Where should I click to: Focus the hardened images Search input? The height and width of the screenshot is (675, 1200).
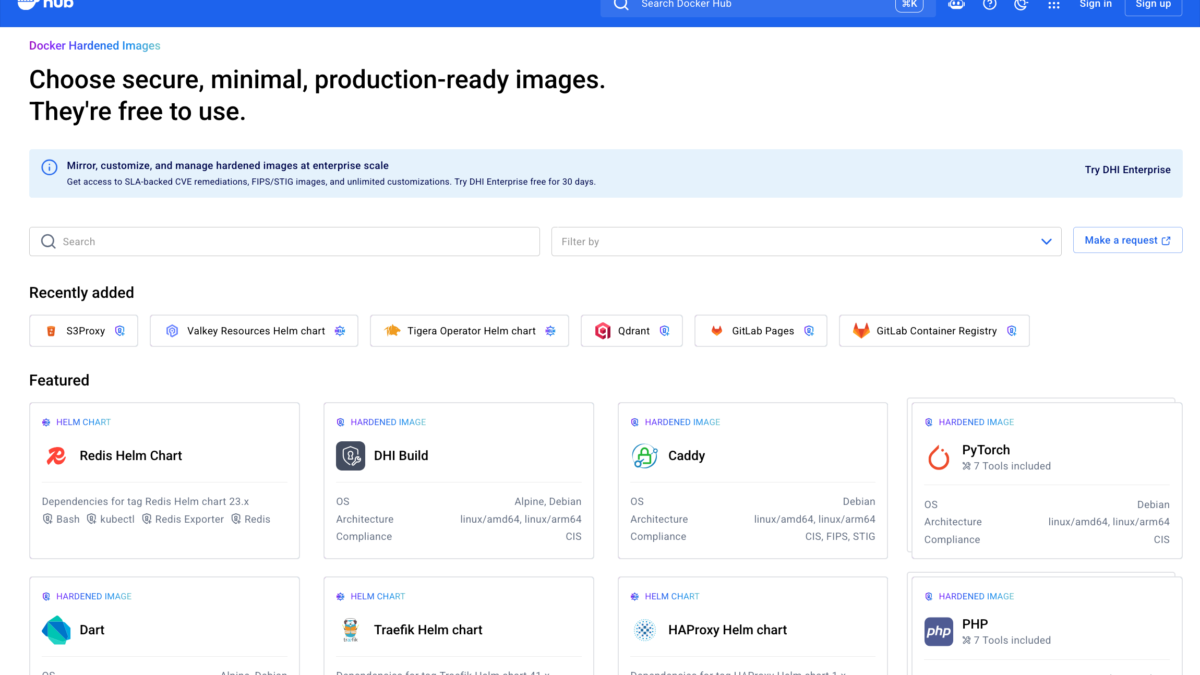point(284,241)
